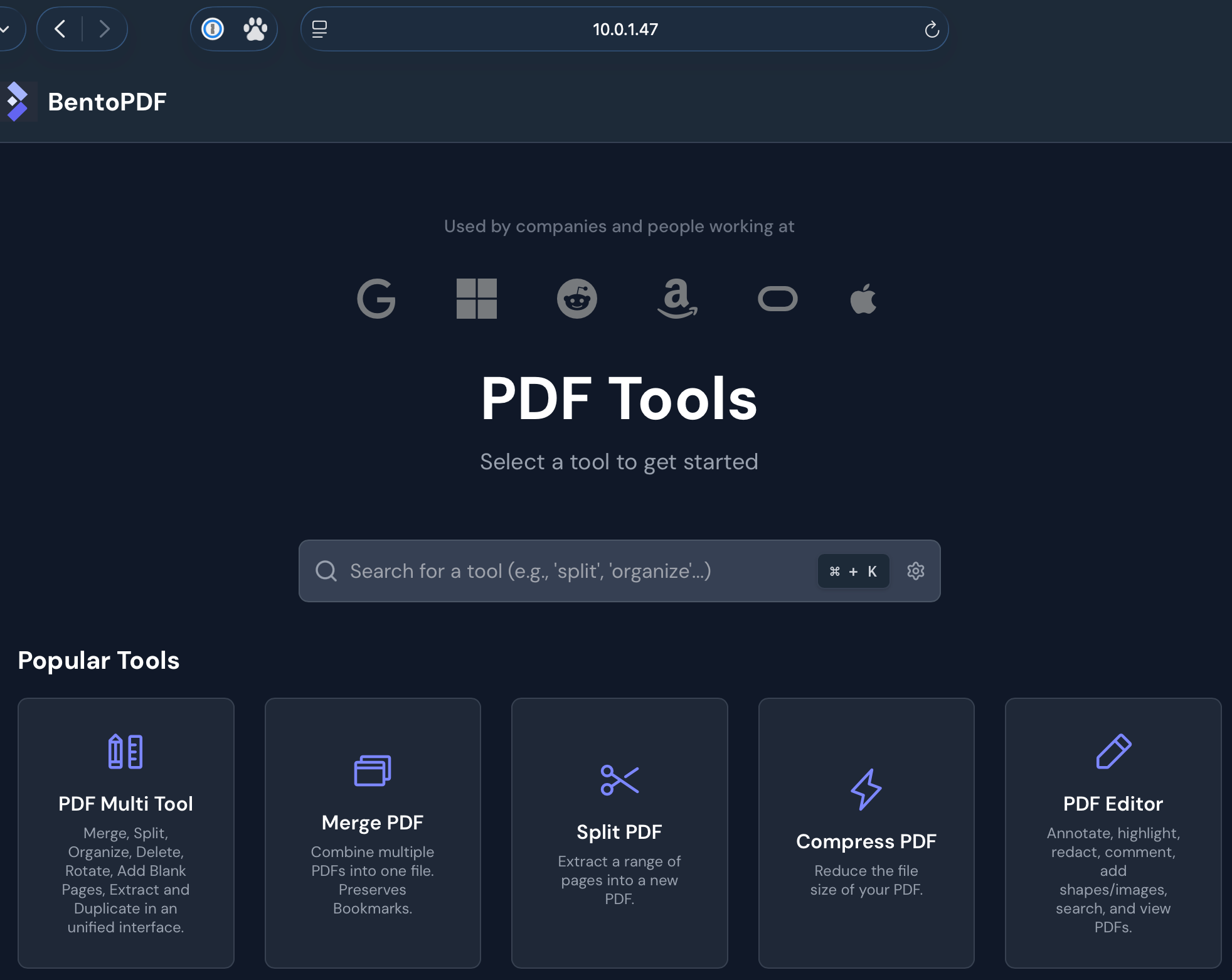Go back with browser back arrow

point(60,29)
